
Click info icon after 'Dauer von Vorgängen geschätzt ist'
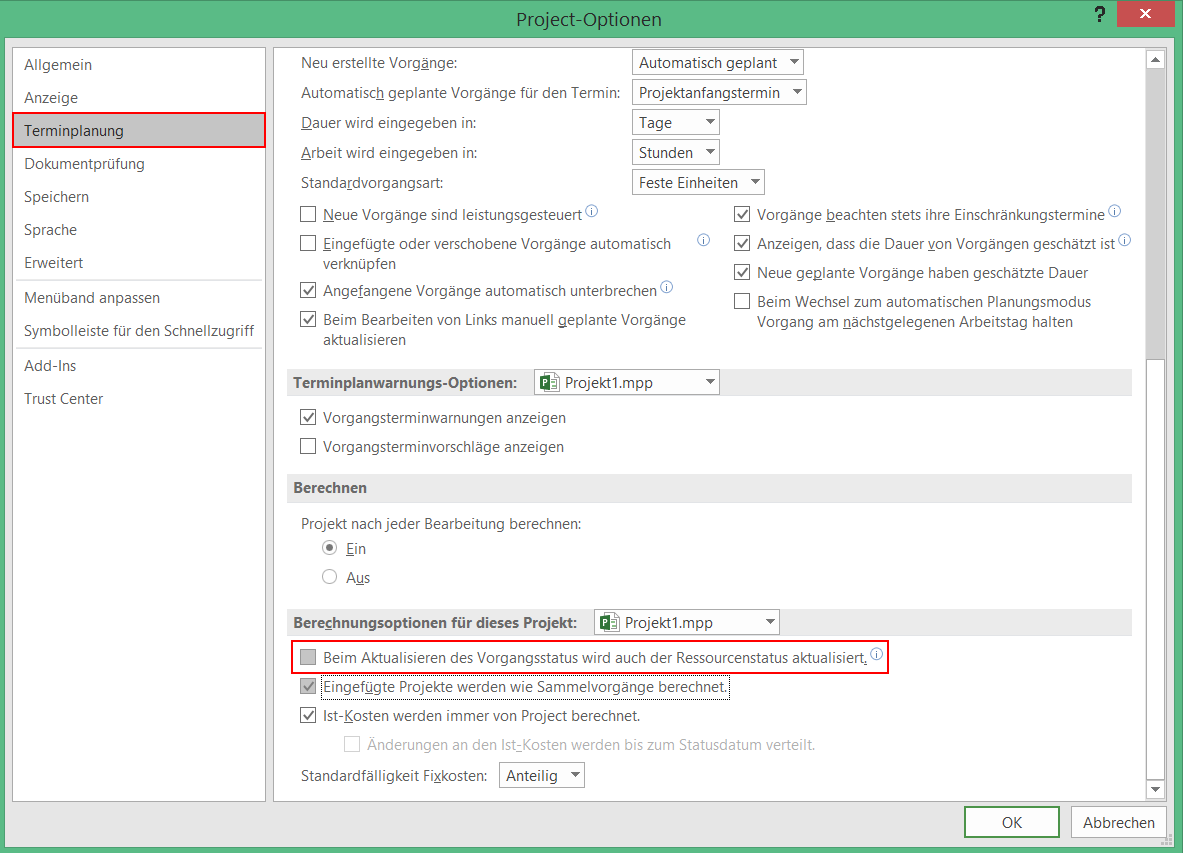pyautogui.click(x=1125, y=241)
